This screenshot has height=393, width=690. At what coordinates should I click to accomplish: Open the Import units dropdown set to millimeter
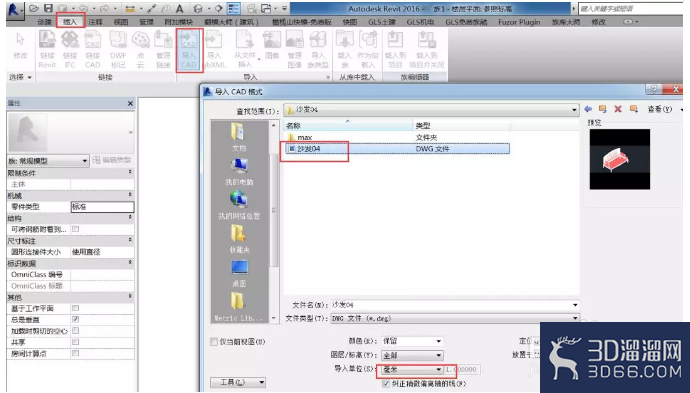[412, 369]
